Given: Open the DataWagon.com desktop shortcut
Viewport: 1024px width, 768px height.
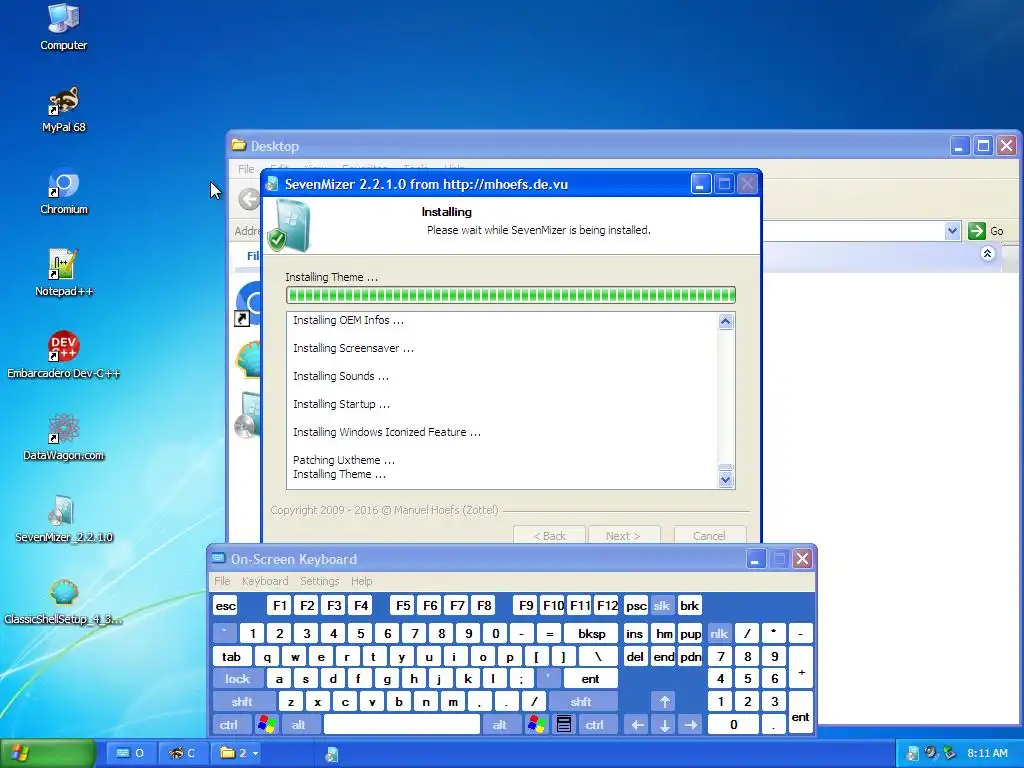Looking at the screenshot, I should [63, 437].
